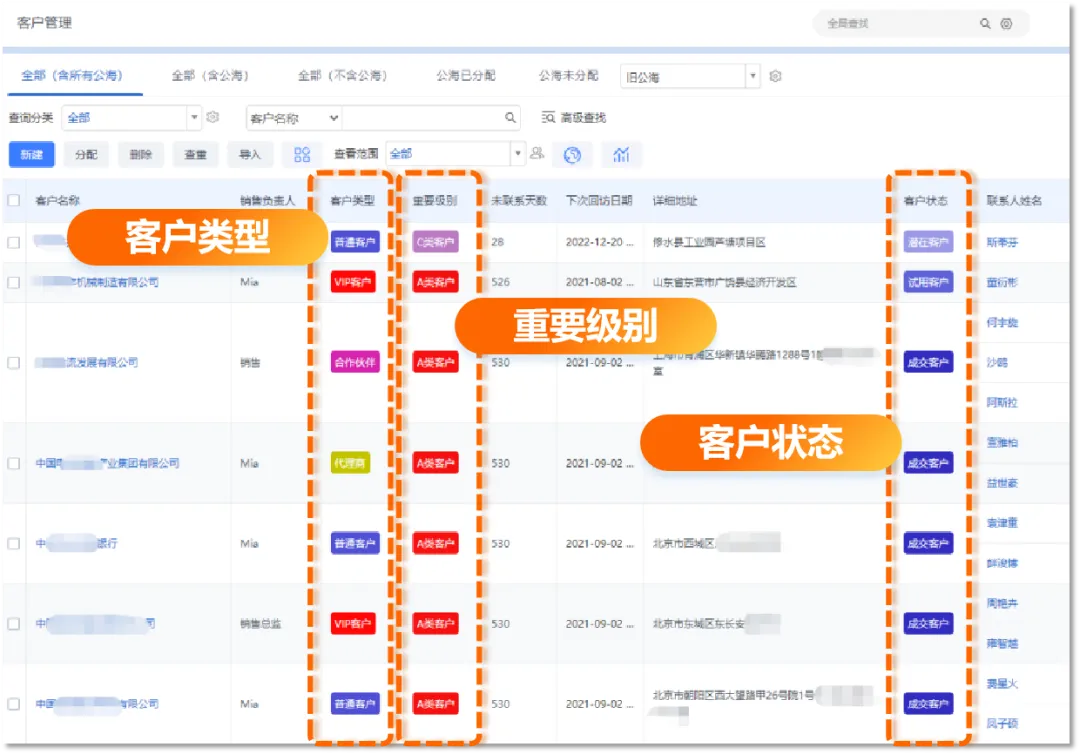The image size is (1080, 754).
Task: Click the global search magnifier icon
Action: 985,24
